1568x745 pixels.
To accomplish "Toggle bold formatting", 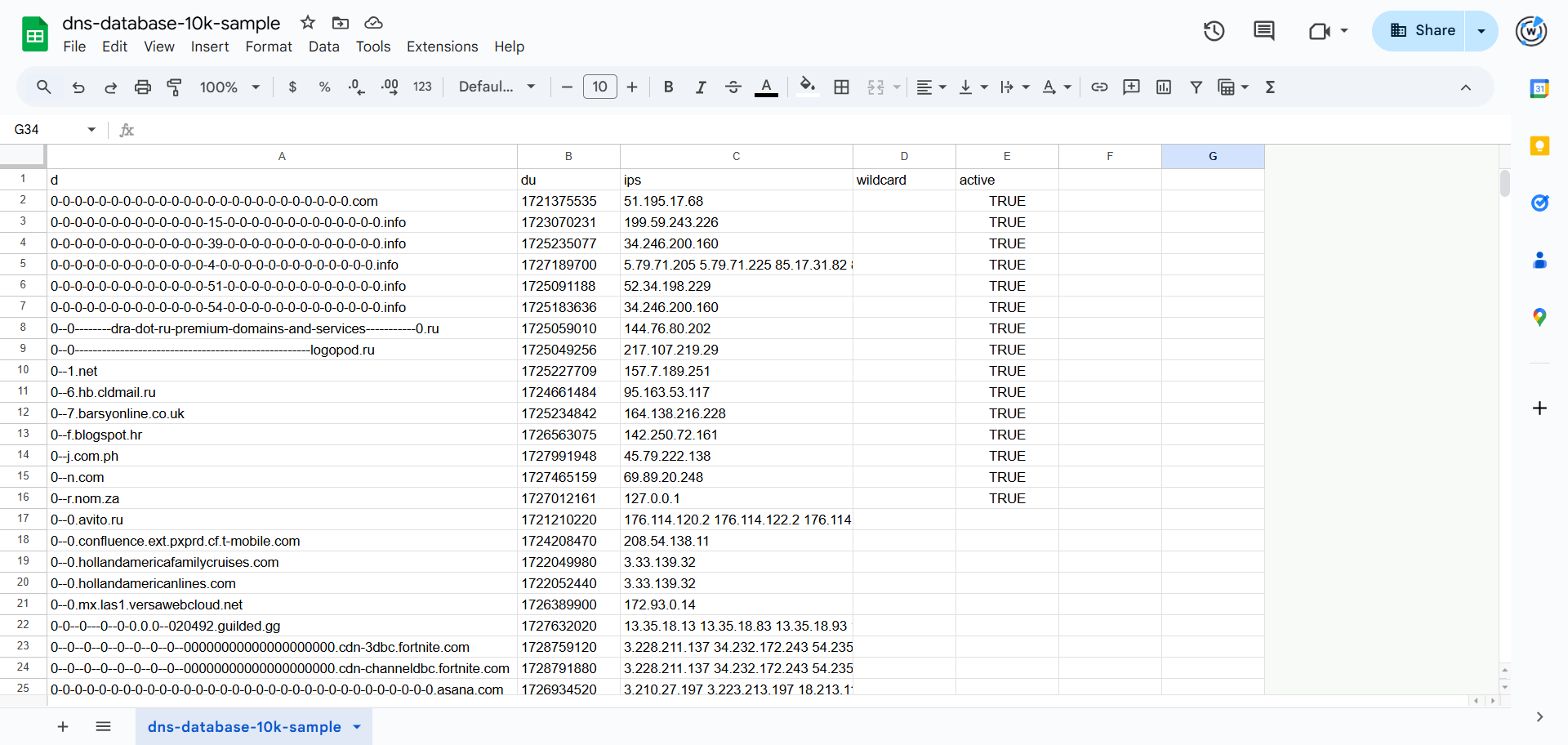I will (x=668, y=87).
